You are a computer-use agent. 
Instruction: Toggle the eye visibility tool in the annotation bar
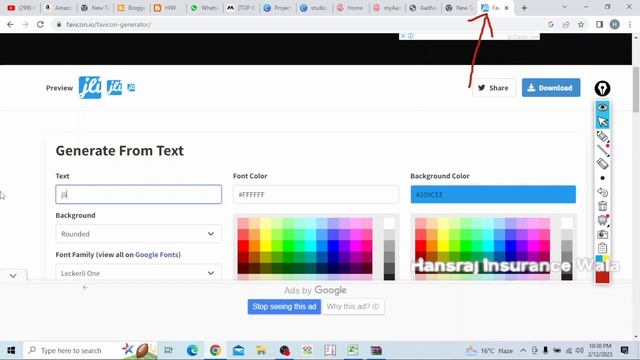coord(602,107)
